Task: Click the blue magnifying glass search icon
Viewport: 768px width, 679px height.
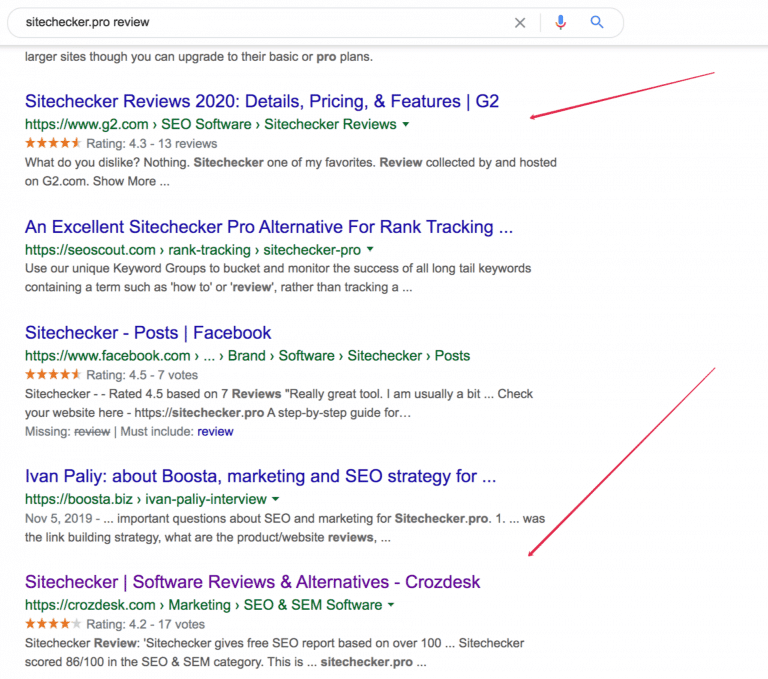Action: tap(597, 22)
